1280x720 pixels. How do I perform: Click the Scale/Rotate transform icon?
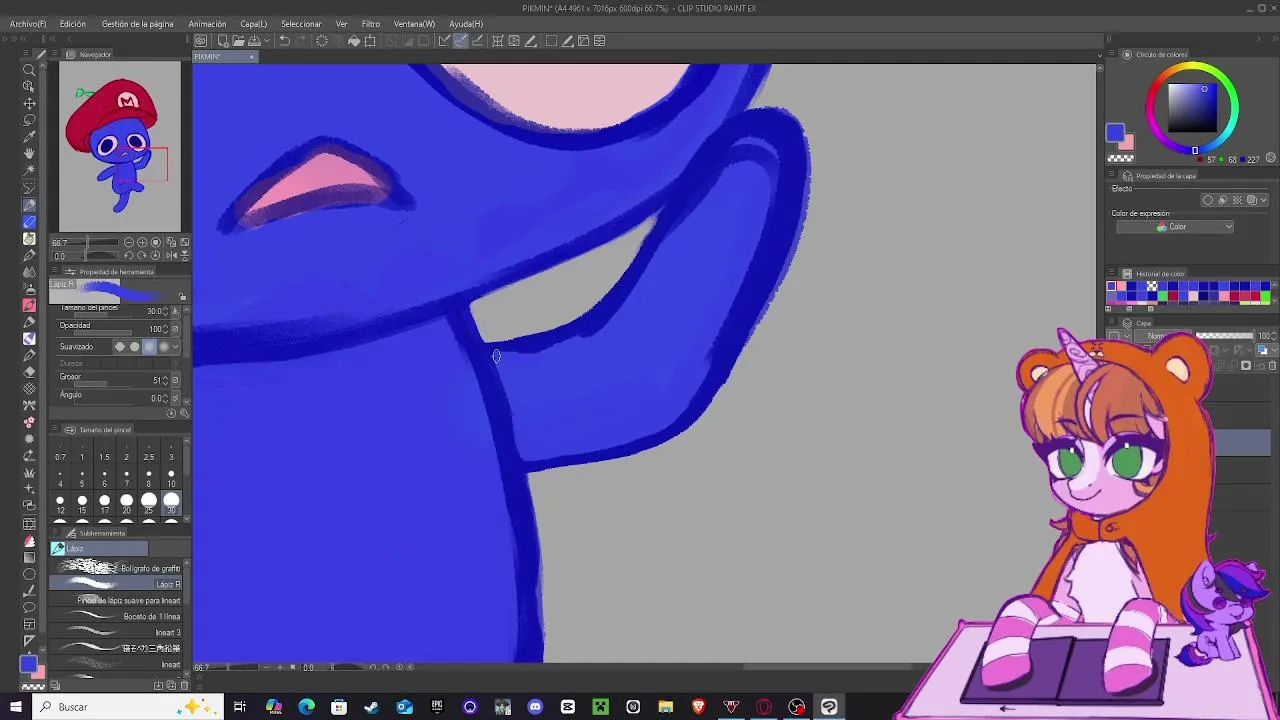point(370,41)
